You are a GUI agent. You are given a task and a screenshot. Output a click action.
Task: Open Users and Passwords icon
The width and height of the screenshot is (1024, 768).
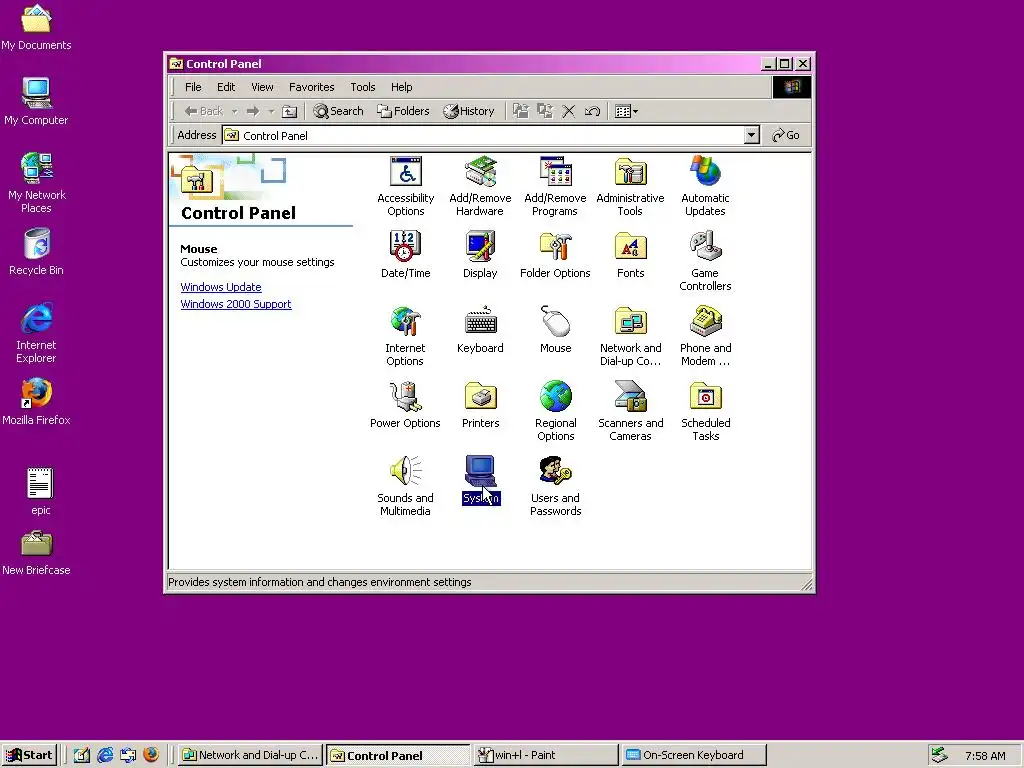point(555,487)
